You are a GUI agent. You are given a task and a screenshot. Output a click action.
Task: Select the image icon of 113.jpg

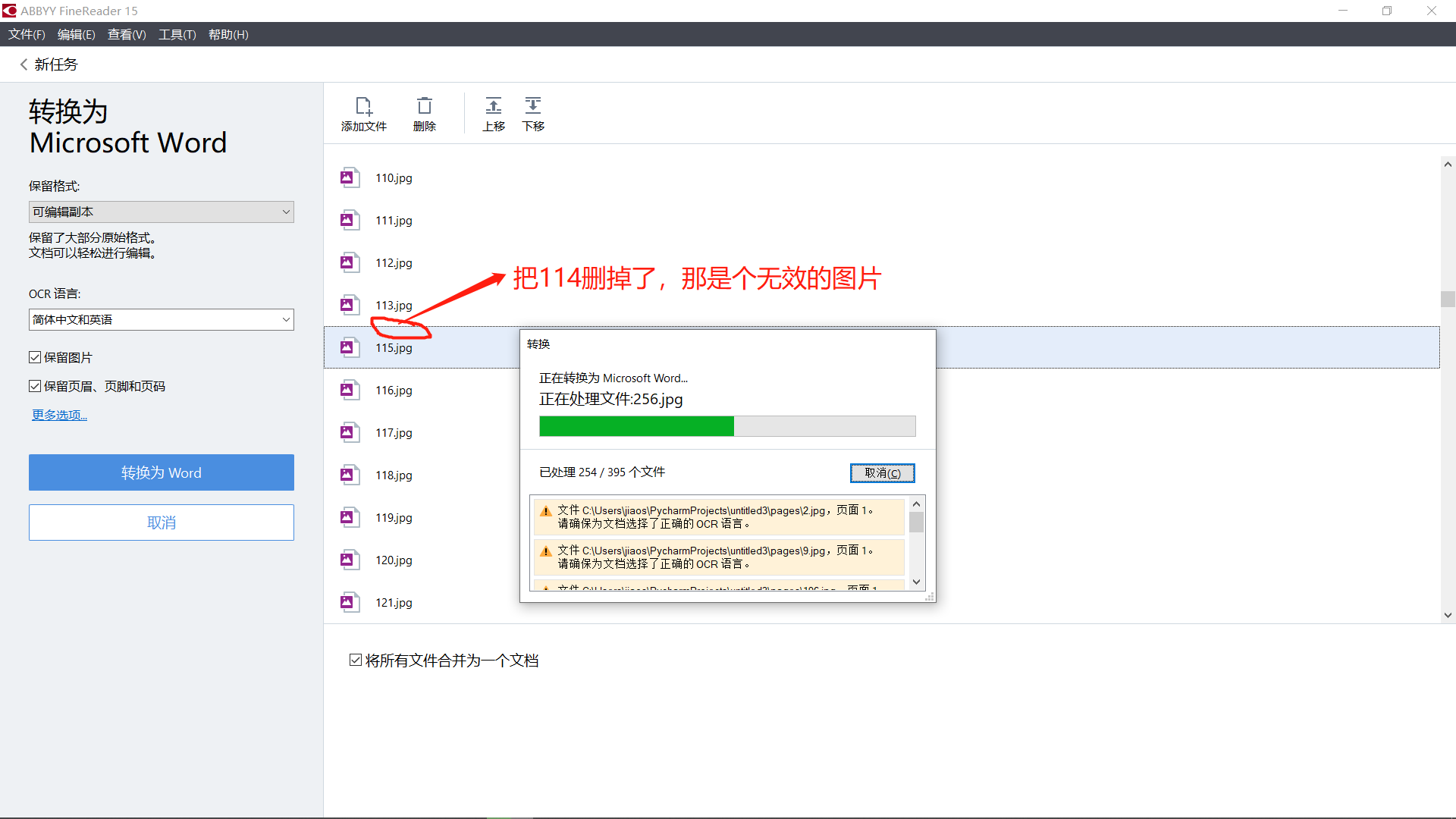(x=349, y=305)
